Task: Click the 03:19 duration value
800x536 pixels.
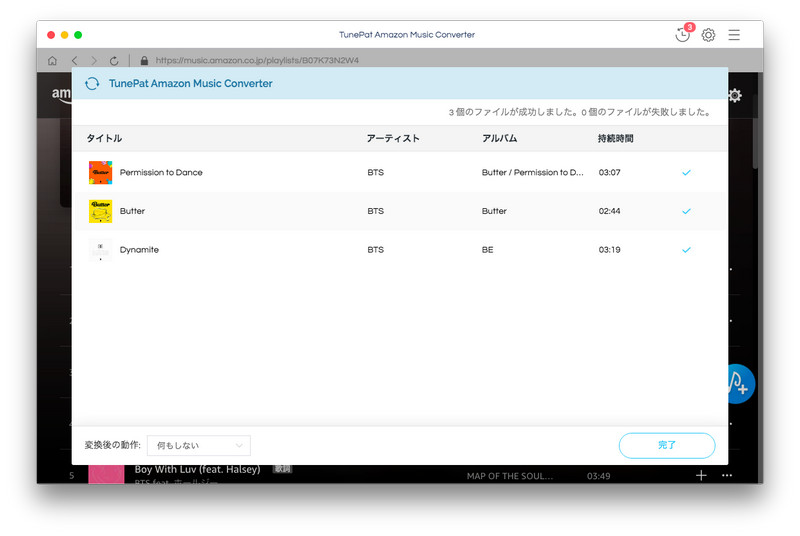Action: point(610,250)
